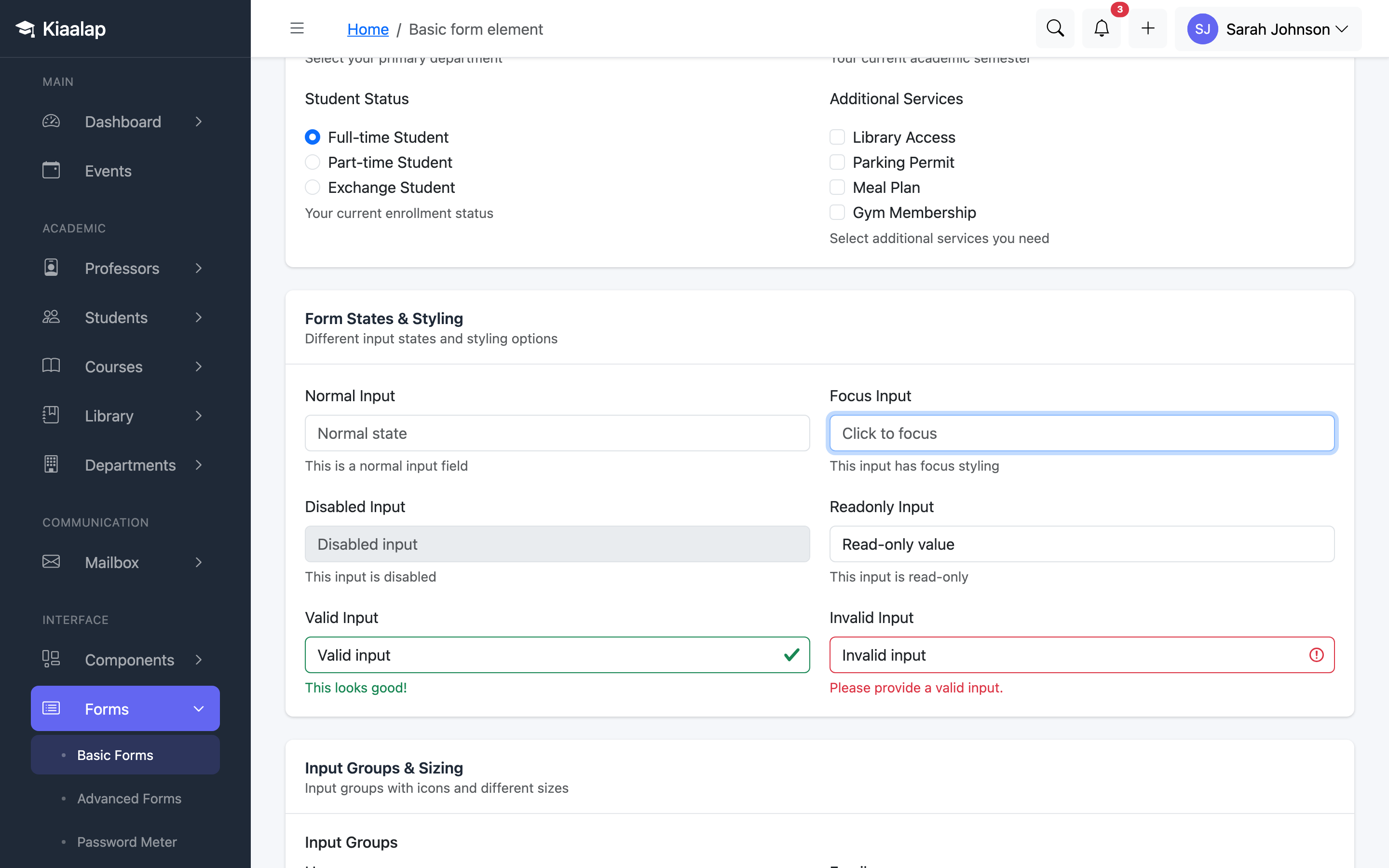The image size is (1389, 868).
Task: Click the Professors menu label
Action: point(122,268)
